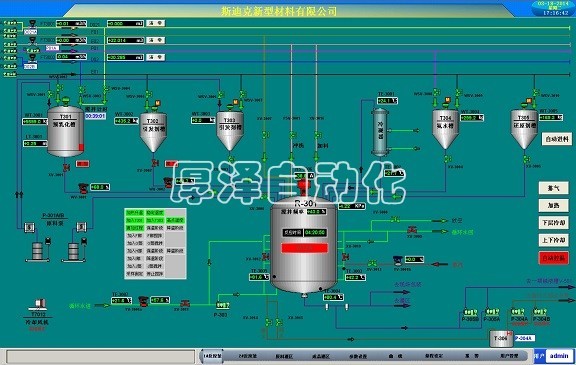Select the T305 conical tank
Image resolution: width=576 pixels, height=365 pixels.
pos(524,129)
